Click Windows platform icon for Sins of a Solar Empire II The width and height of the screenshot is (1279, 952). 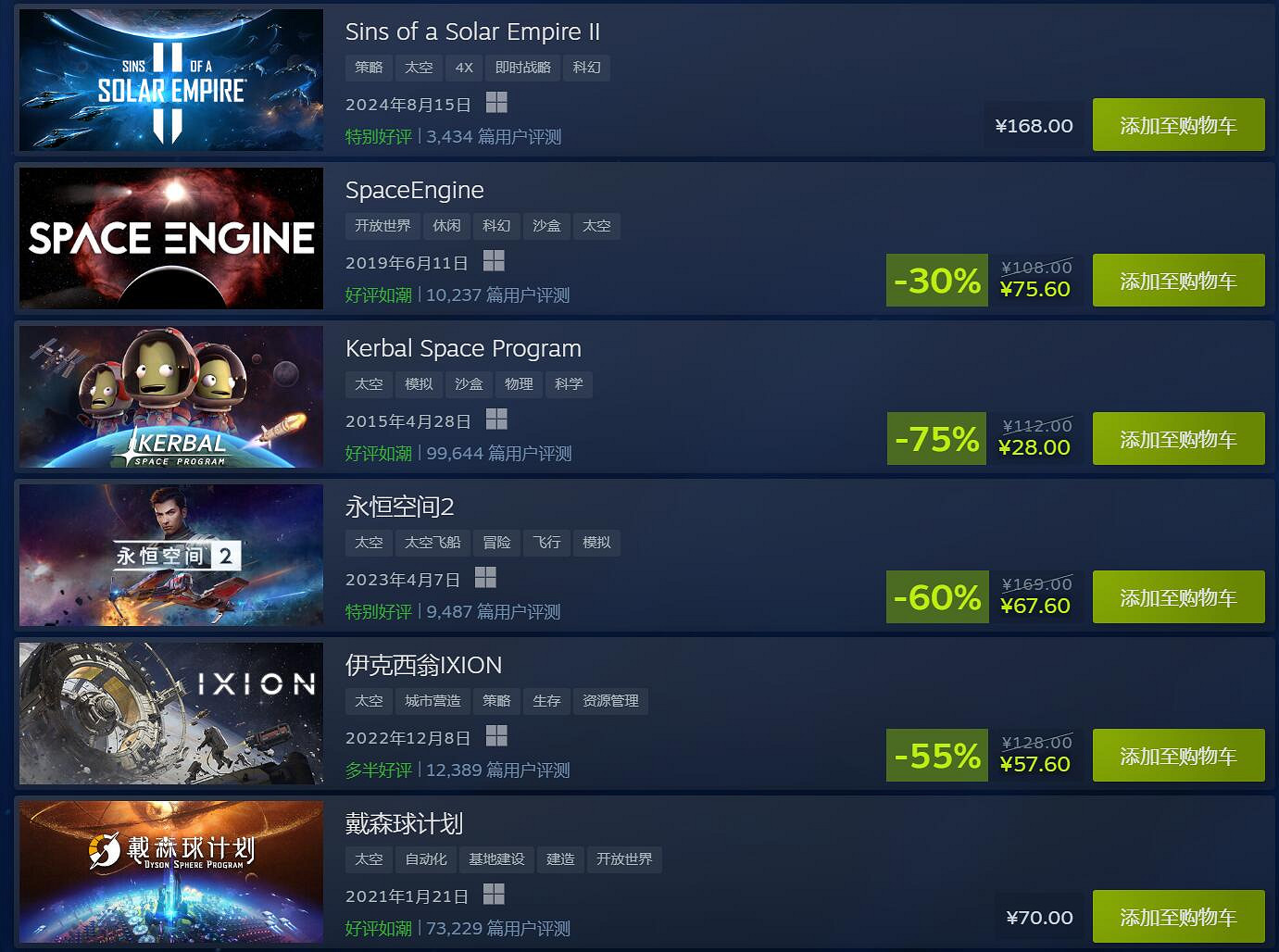pyautogui.click(x=496, y=103)
